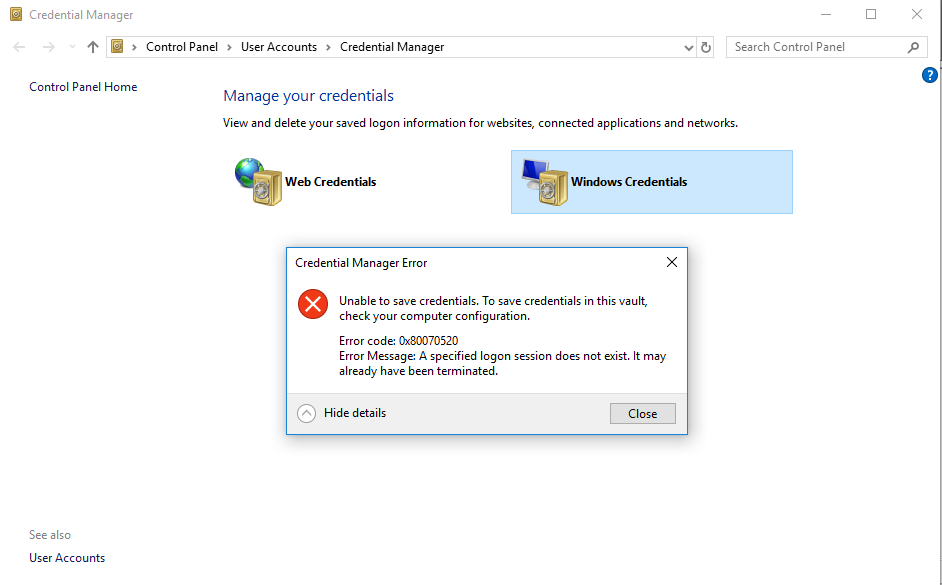Click the refresh icon next to the address bar
The width and height of the screenshot is (942, 585).
pyautogui.click(x=706, y=46)
